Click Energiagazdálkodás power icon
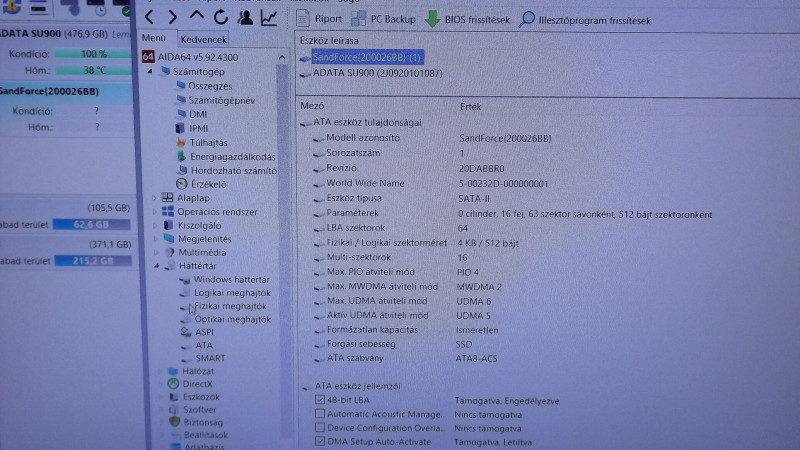800x450 pixels. [x=182, y=156]
